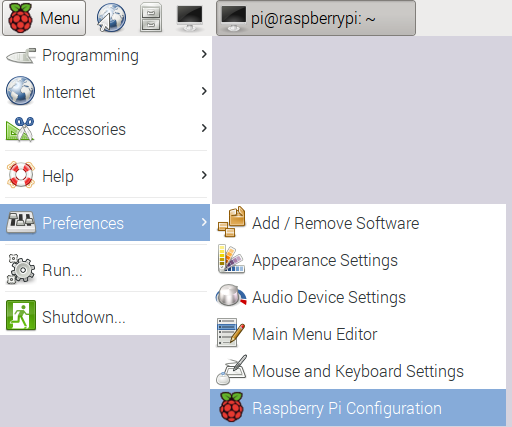Click the Preferences submenu arrow
The image size is (512, 427).
pyautogui.click(x=204, y=222)
